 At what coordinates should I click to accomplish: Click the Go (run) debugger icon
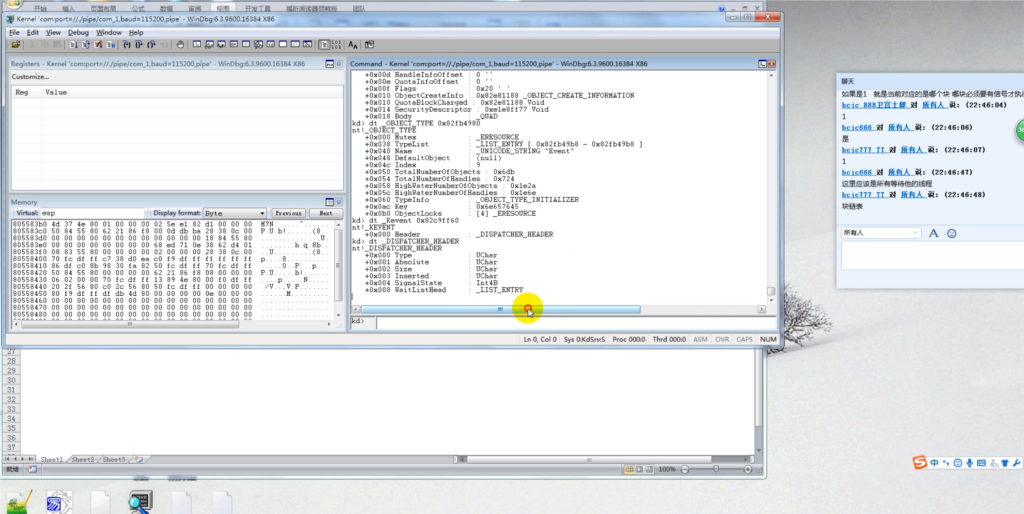(x=73, y=44)
